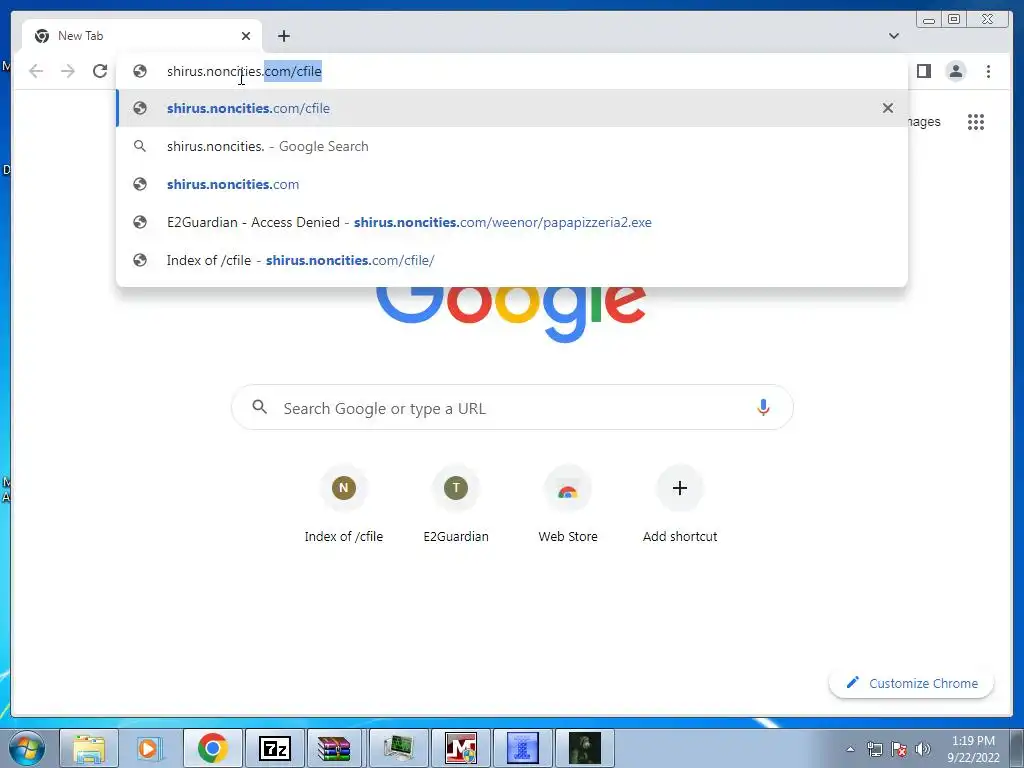Open the E2Guardian shortcut tile
The height and width of the screenshot is (768, 1024).
click(x=456, y=505)
